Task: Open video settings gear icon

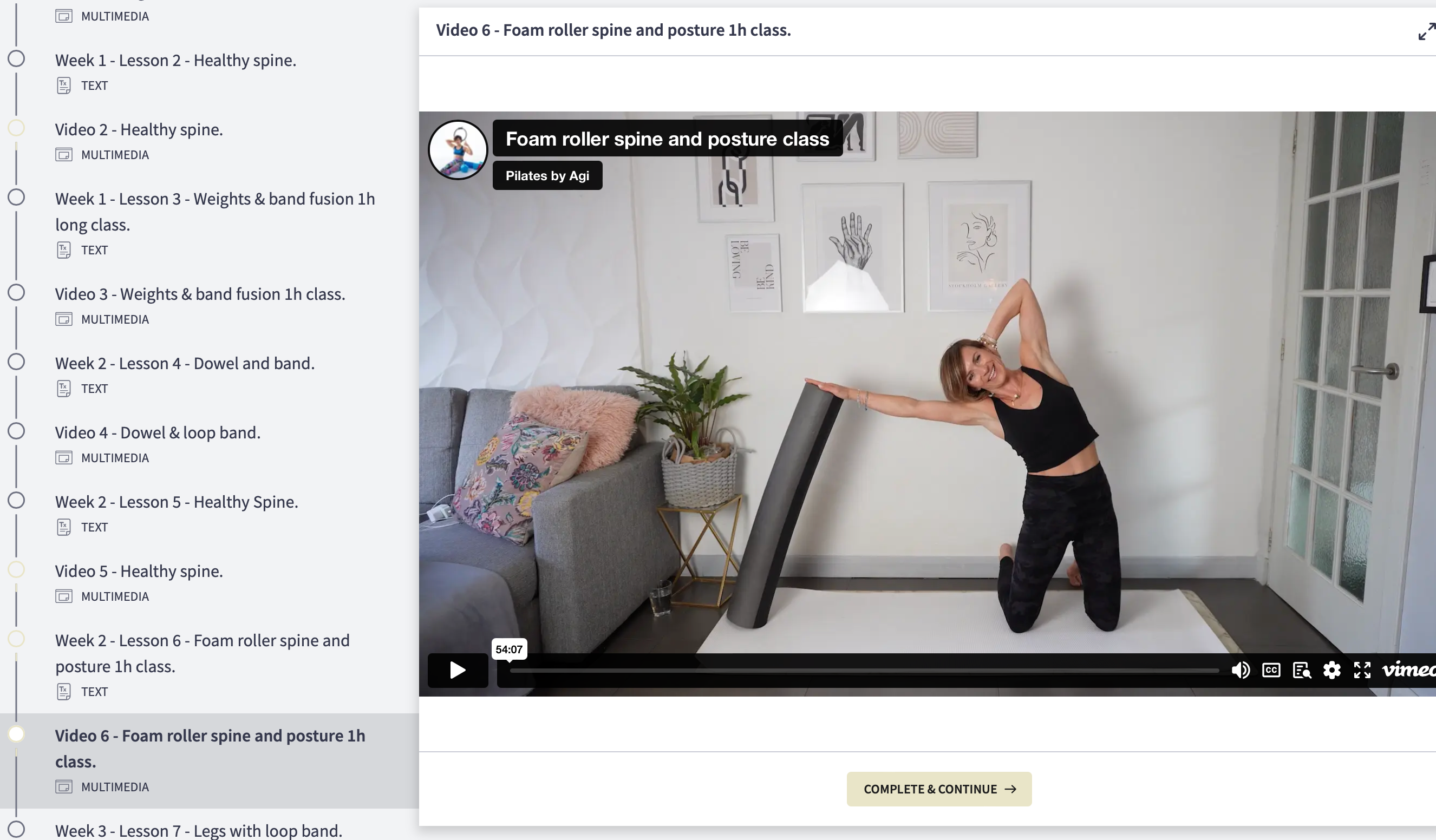Action: pos(1331,670)
